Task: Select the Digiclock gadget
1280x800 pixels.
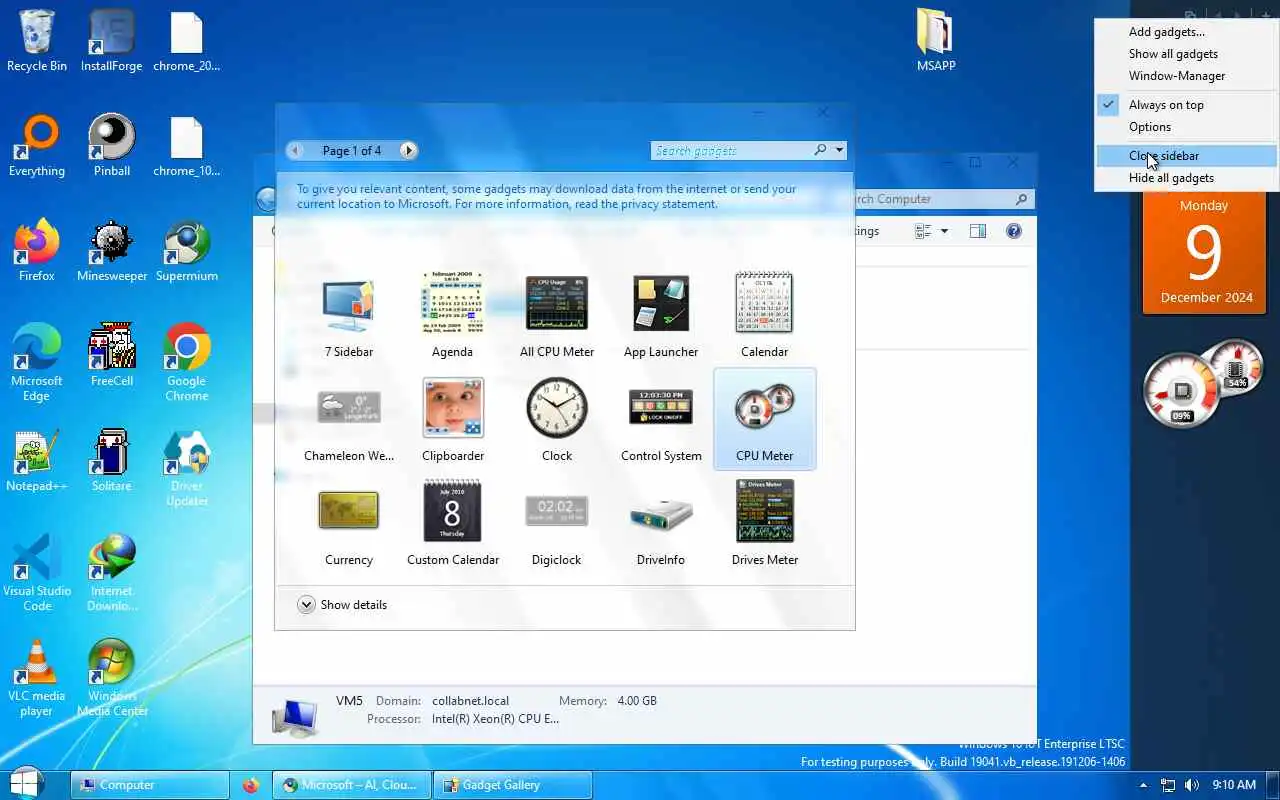Action: click(x=557, y=523)
